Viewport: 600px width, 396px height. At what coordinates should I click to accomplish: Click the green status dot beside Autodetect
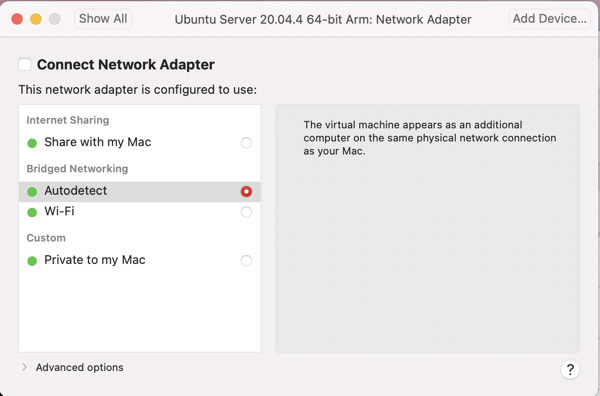tap(32, 192)
